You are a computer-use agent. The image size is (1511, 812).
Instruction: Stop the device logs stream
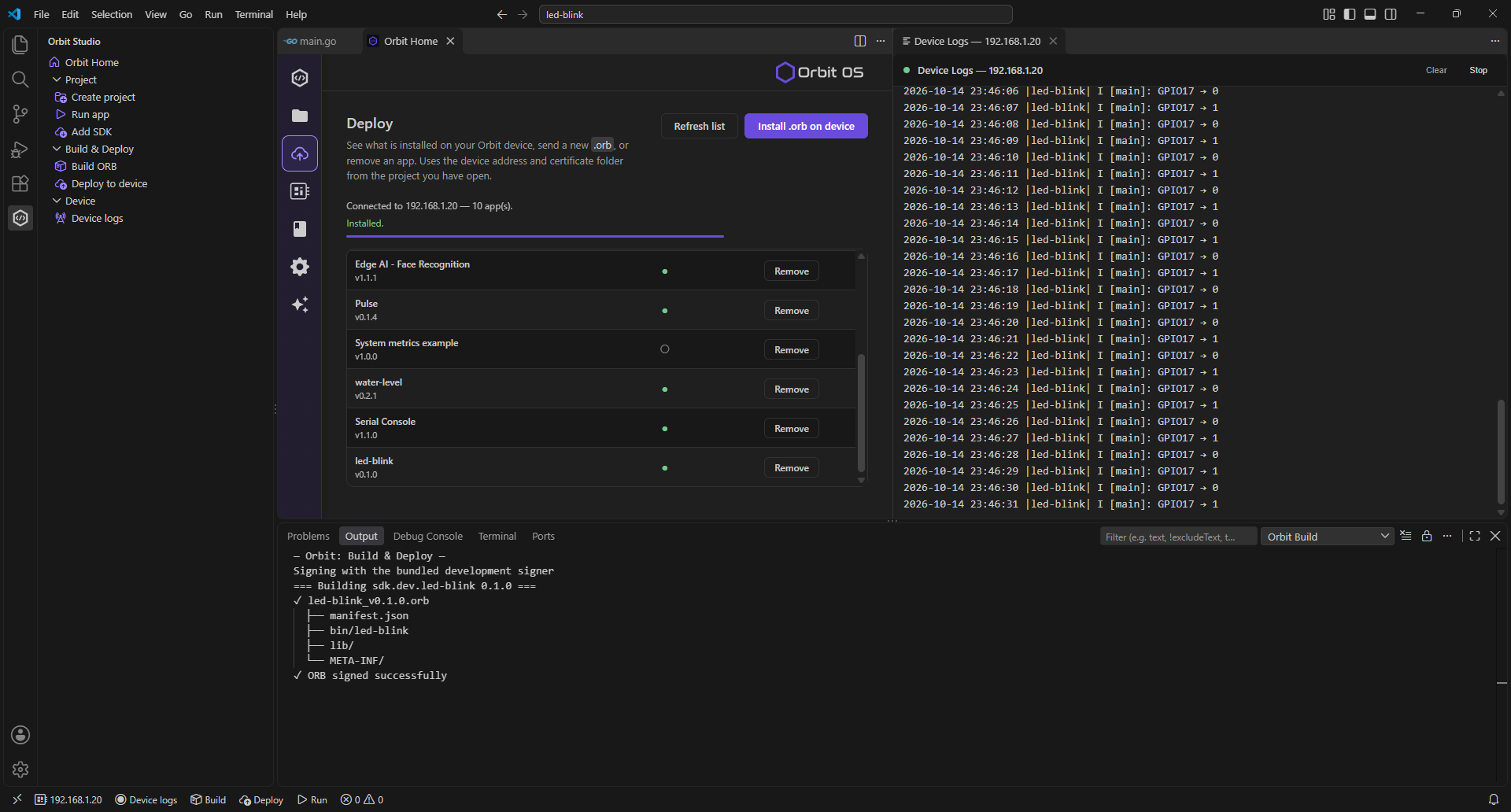pos(1478,70)
